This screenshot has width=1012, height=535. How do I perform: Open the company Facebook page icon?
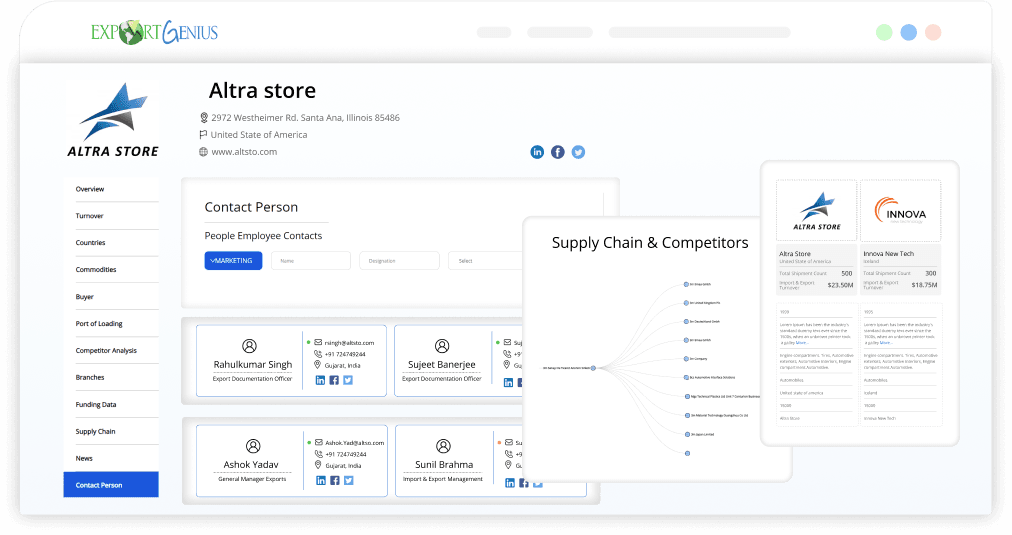558,152
